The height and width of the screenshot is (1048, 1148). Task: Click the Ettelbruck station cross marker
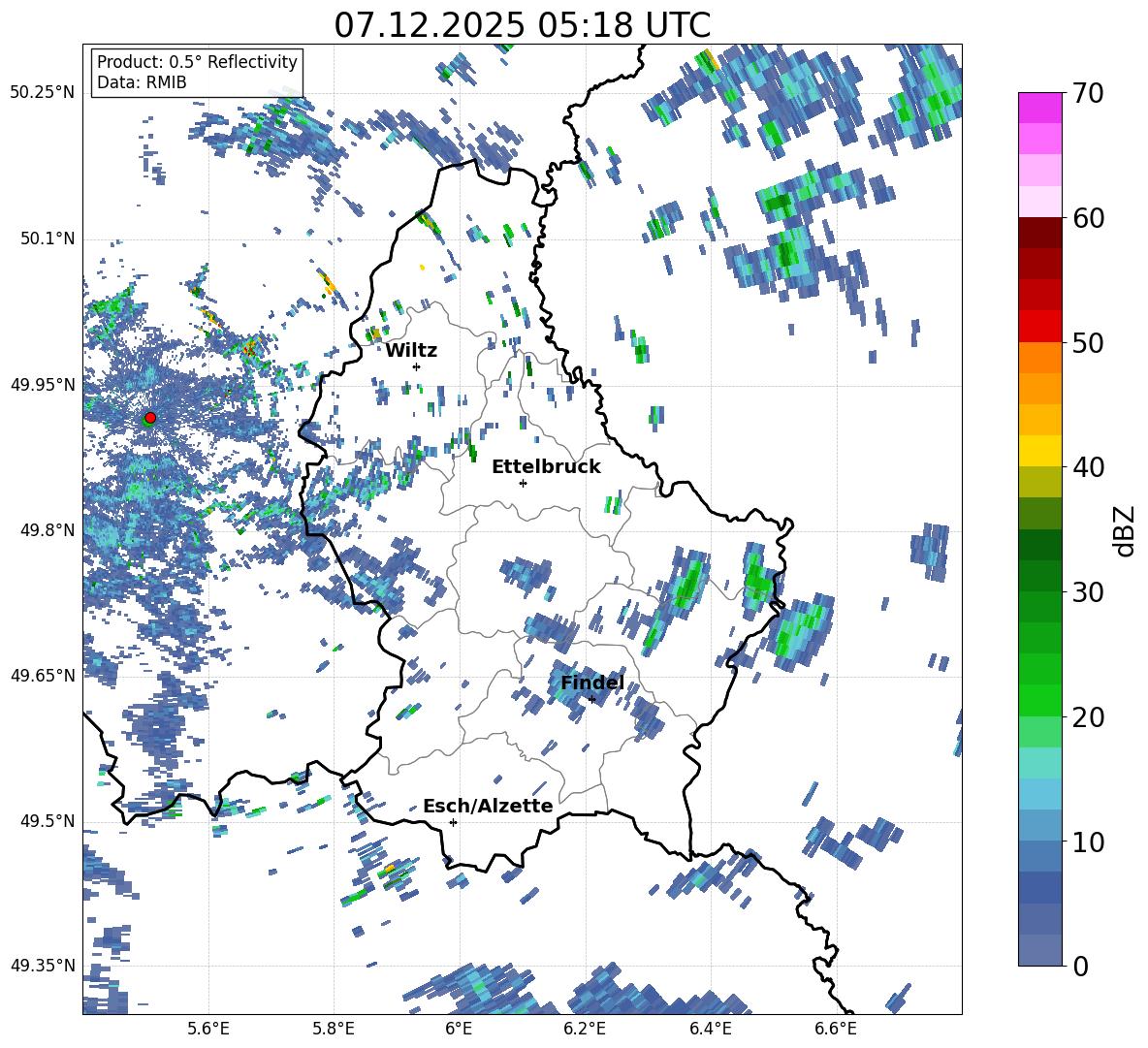click(x=523, y=483)
